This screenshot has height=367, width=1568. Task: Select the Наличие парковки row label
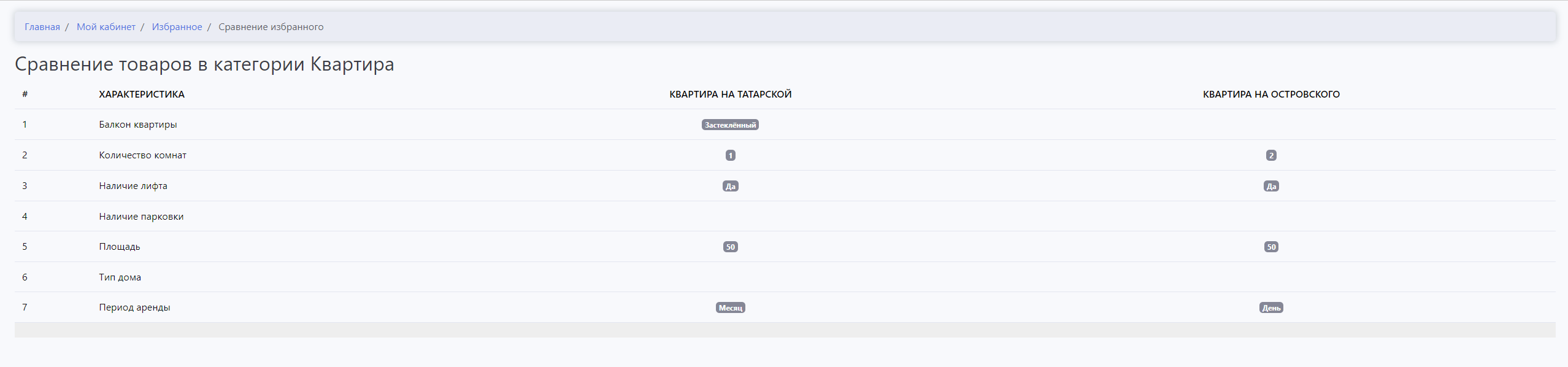click(141, 217)
